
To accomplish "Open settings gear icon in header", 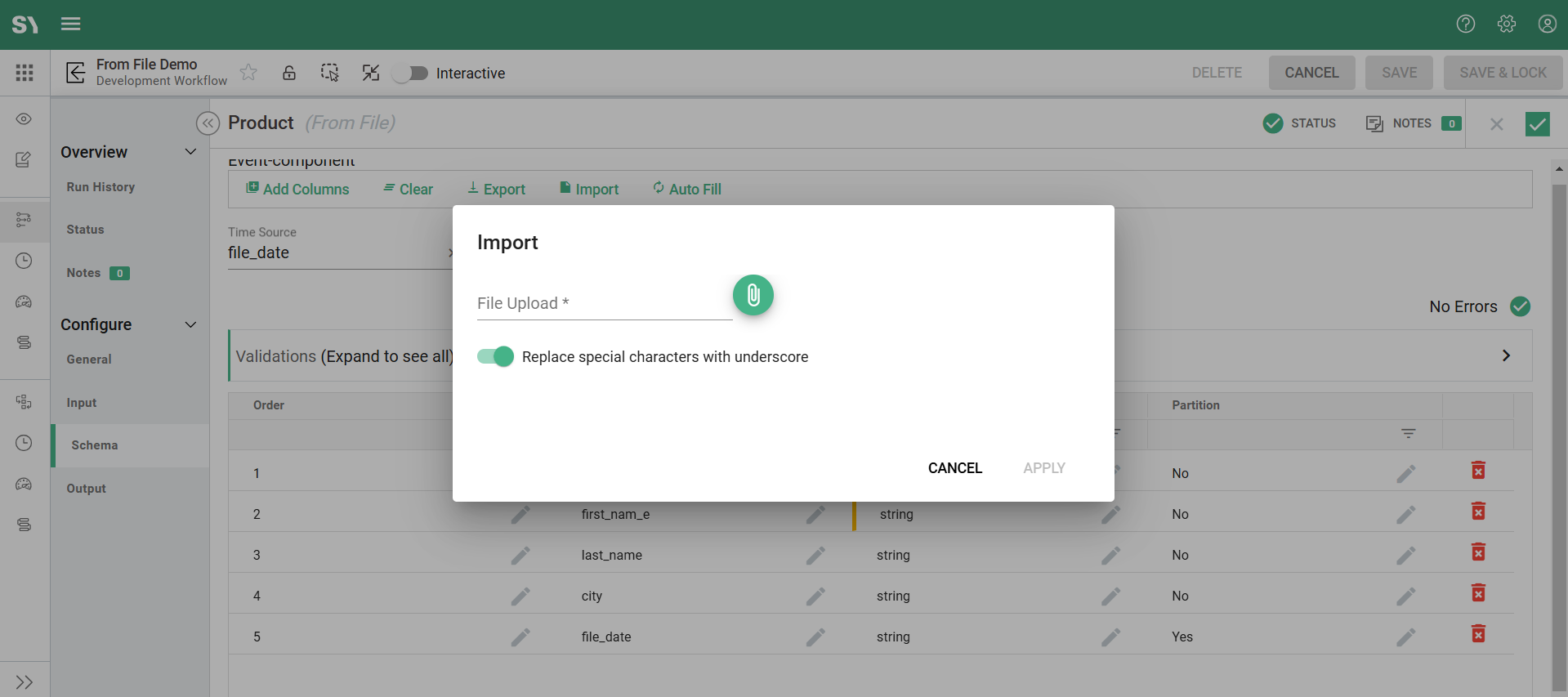I will (1506, 24).
